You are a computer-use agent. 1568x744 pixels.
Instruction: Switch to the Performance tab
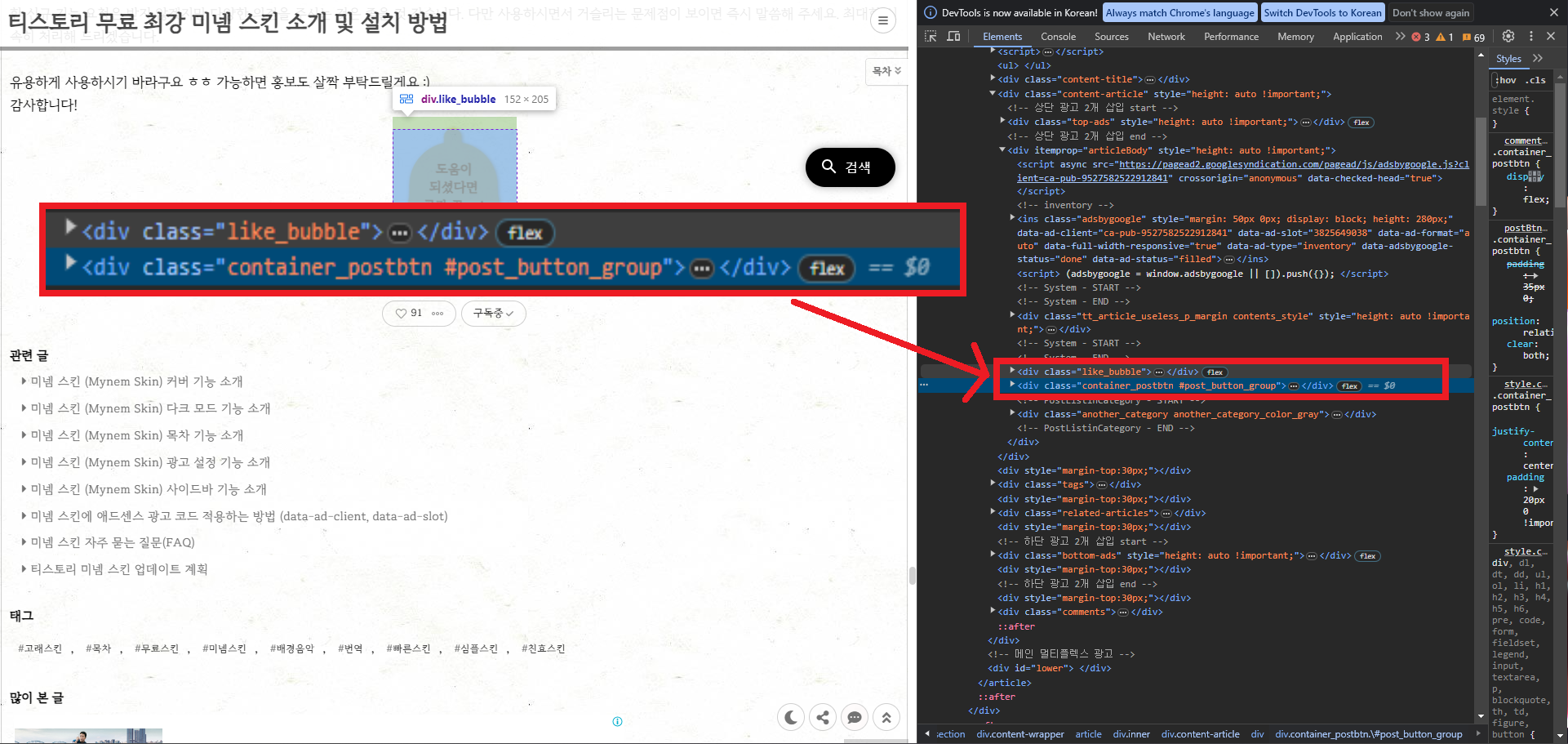tap(1231, 37)
